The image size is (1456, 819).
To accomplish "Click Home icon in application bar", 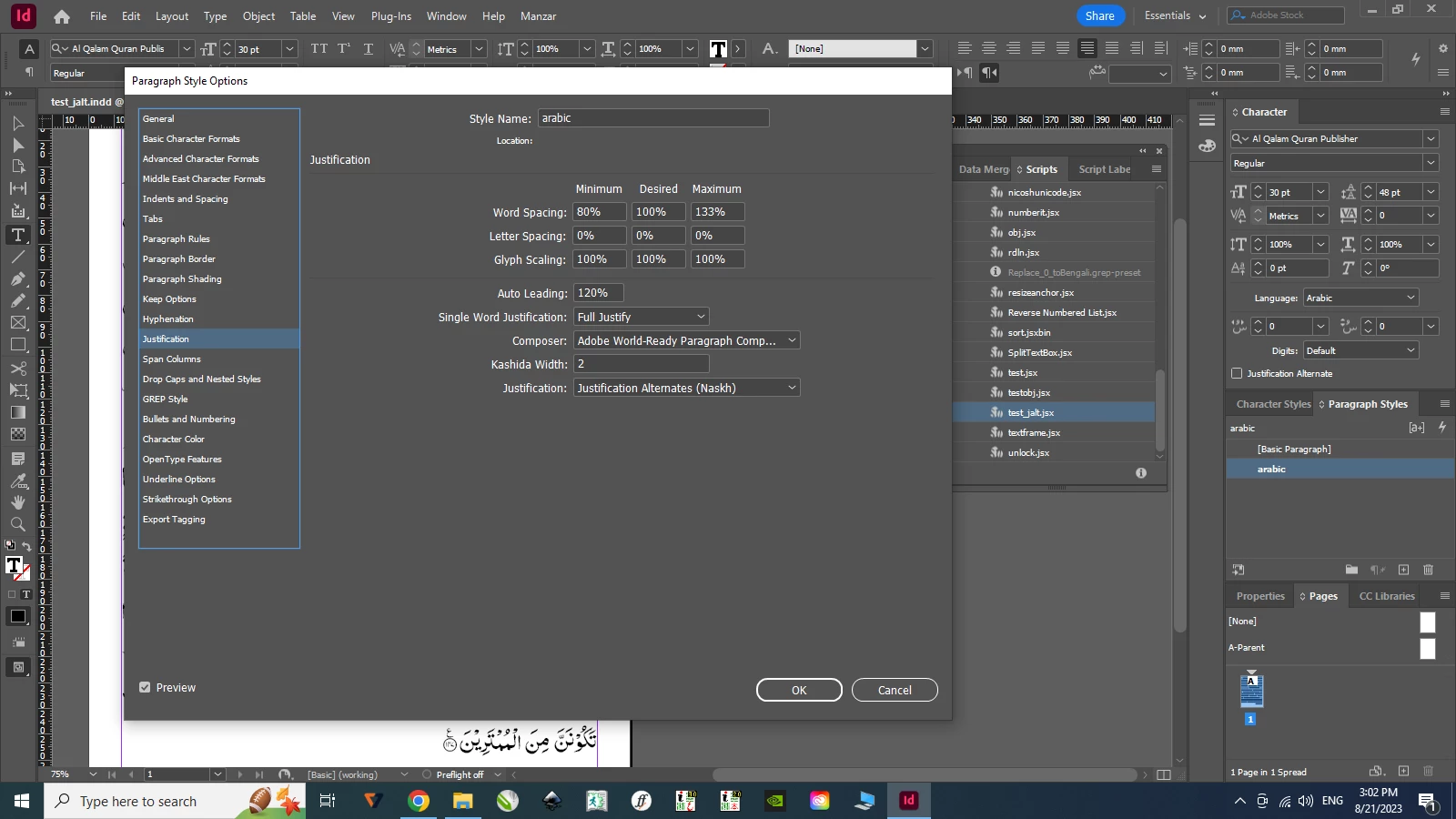I will (62, 16).
